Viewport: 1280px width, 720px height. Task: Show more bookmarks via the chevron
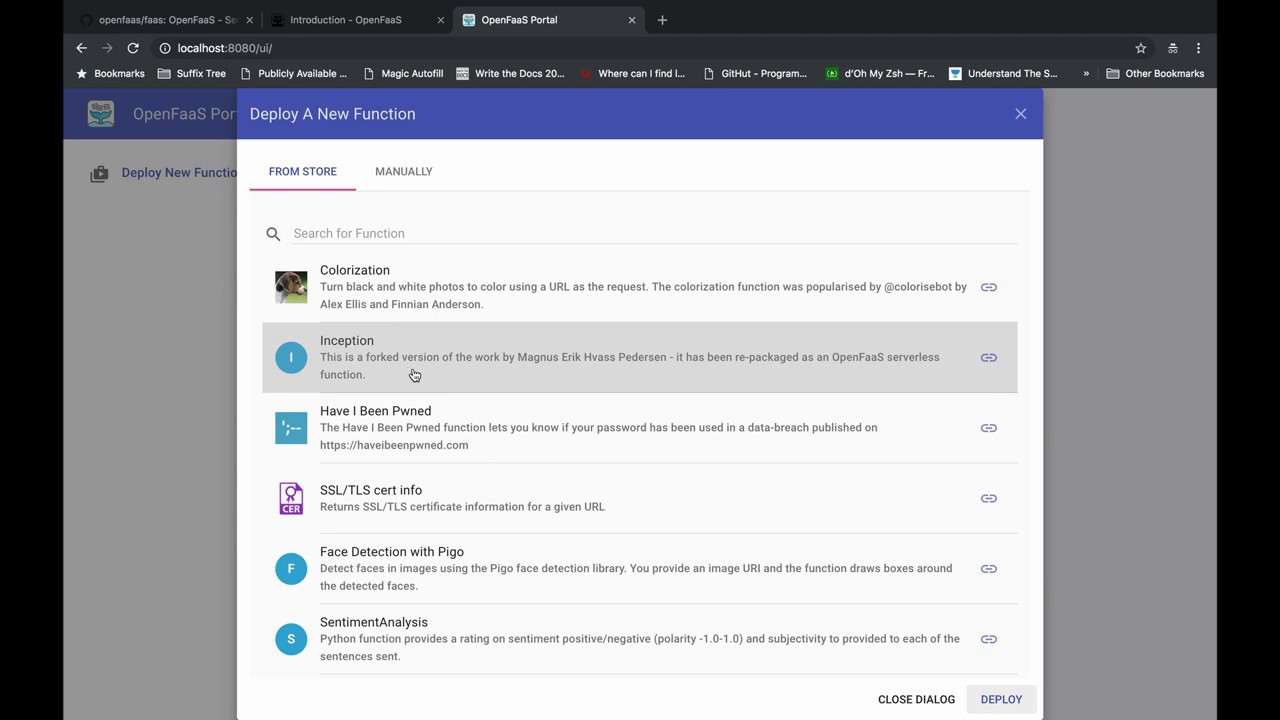click(1086, 74)
